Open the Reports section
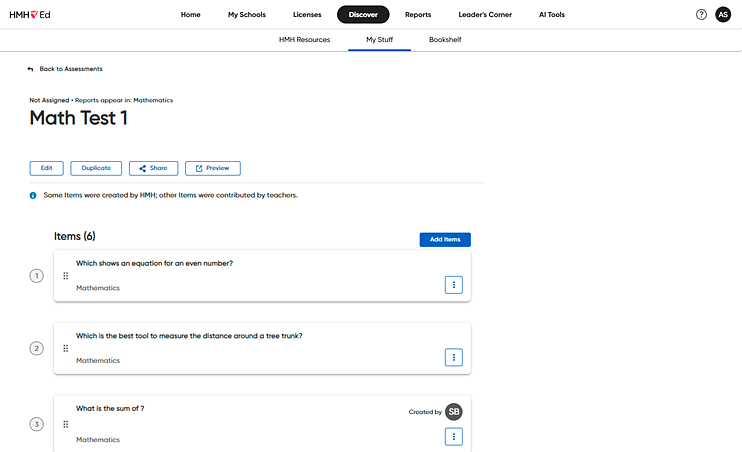 click(418, 15)
